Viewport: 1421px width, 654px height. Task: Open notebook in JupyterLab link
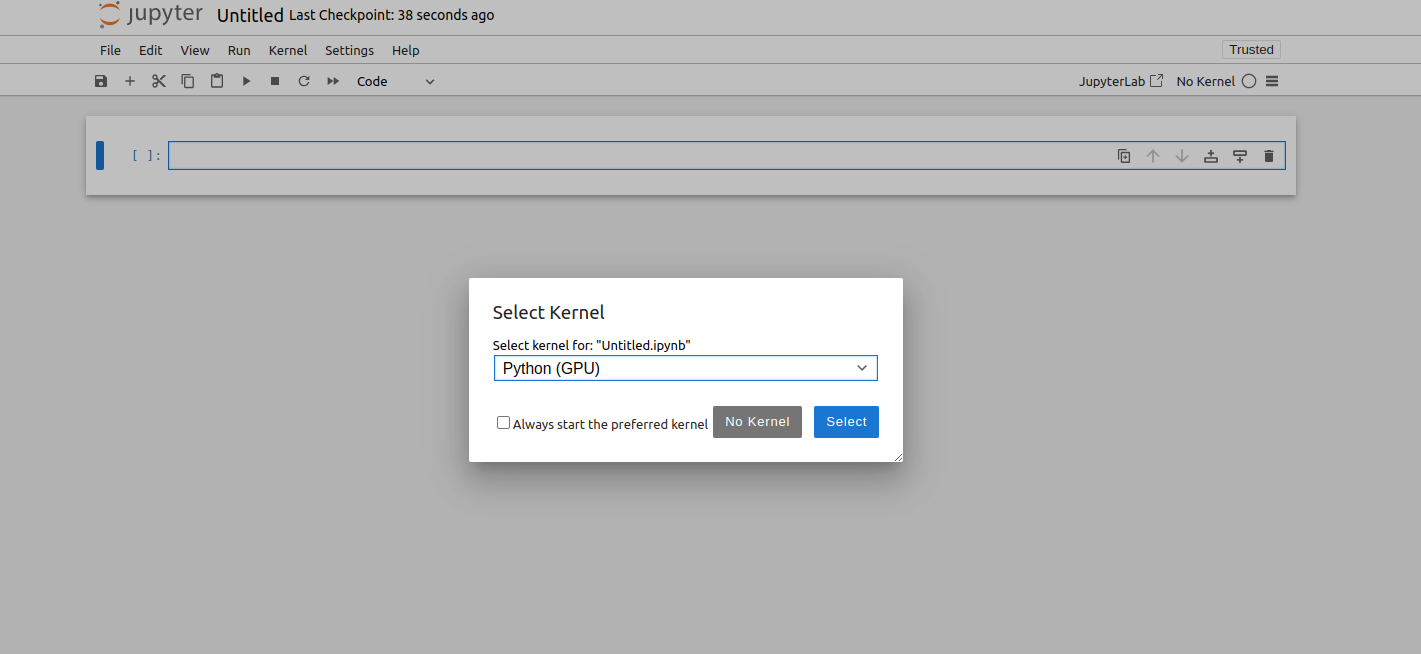pyautogui.click(x=1121, y=81)
